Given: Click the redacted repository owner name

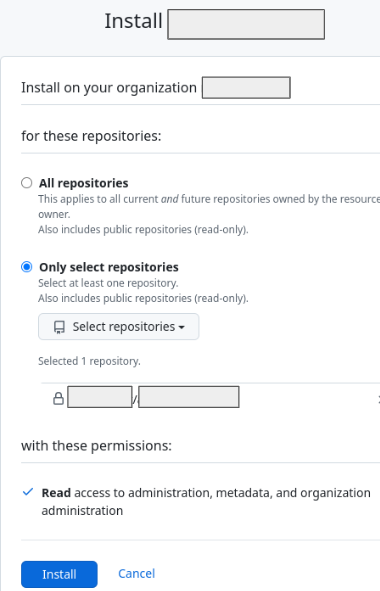Looking at the screenshot, I should (100, 397).
